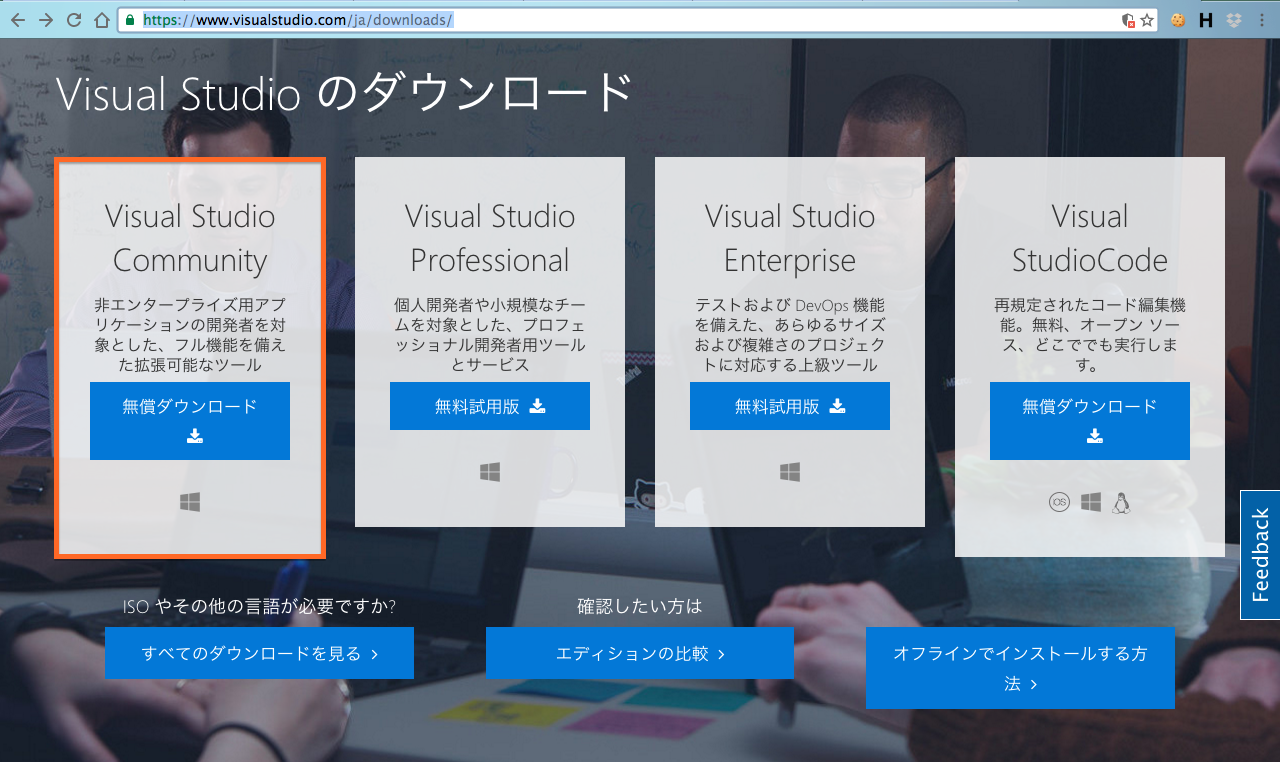Open オフラインでインストールする方法
The height and width of the screenshot is (762, 1280).
[1020, 668]
